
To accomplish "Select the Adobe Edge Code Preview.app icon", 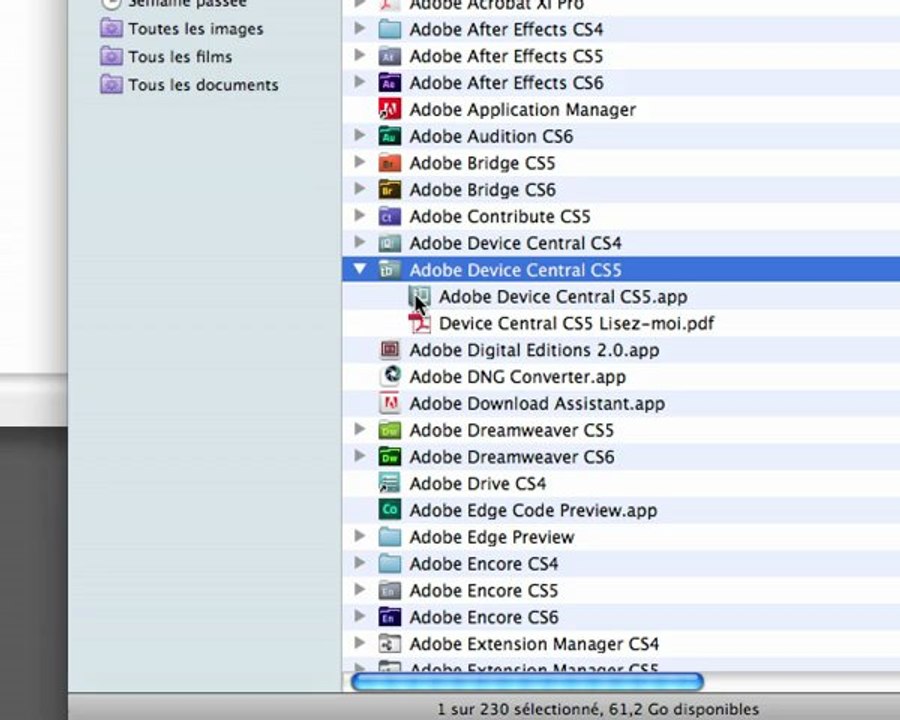I will click(390, 510).
